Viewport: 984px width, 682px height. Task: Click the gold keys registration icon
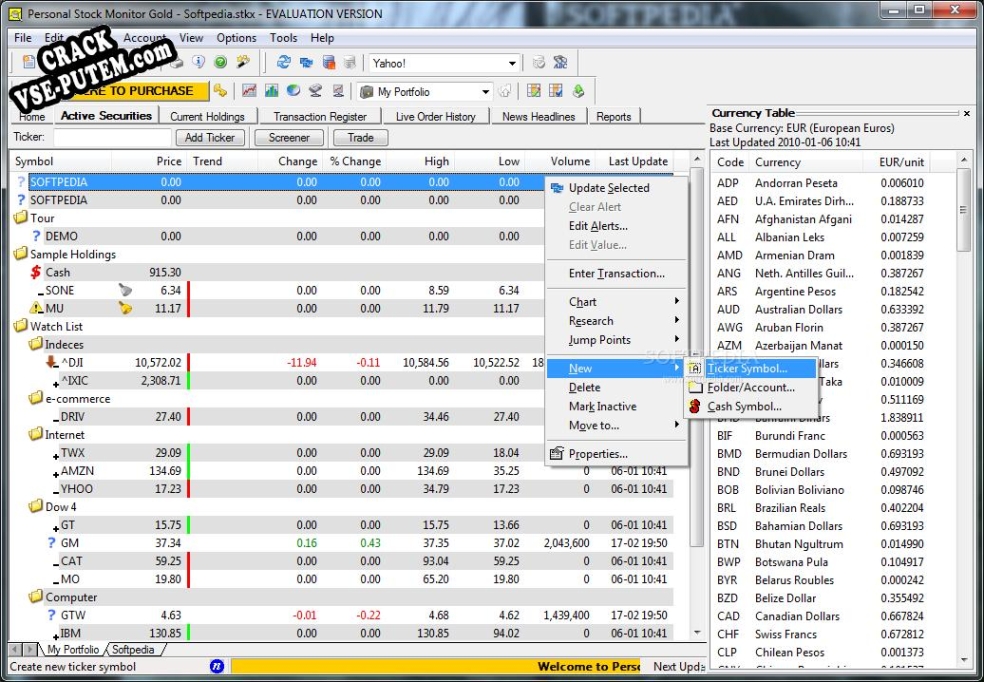[220, 90]
